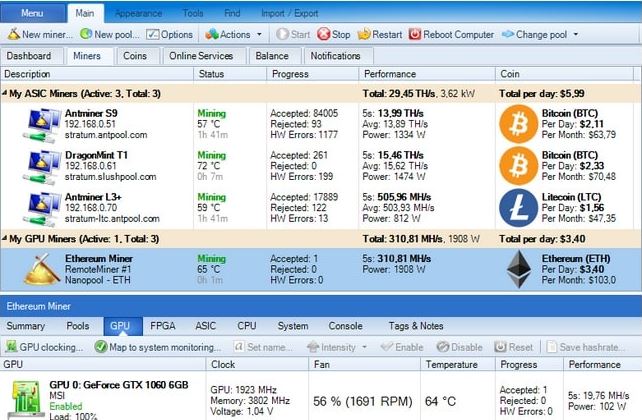Open the Change pool dropdown arrow
The height and width of the screenshot is (420, 642).
point(576,34)
